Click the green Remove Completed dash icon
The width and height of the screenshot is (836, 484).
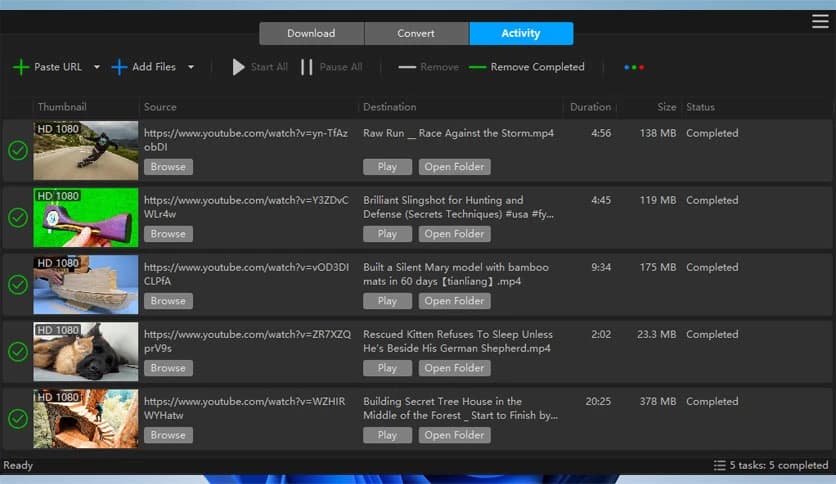[477, 67]
